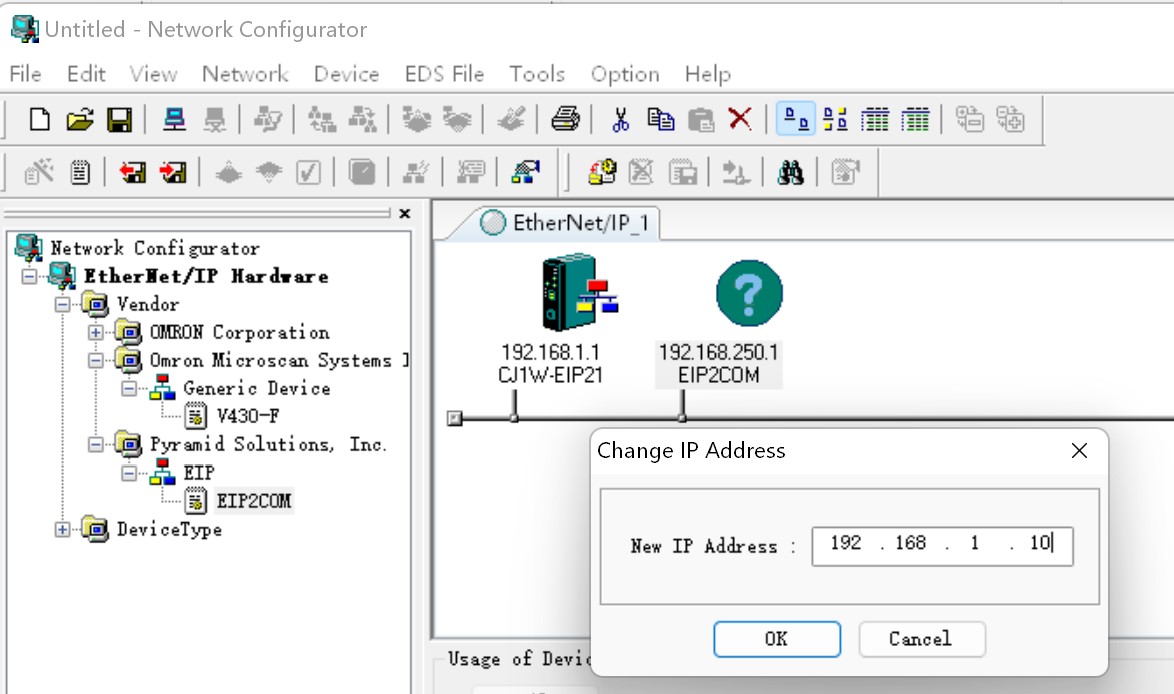Image resolution: width=1174 pixels, height=694 pixels.
Task: Click the greyed network icon with lightning bolt
Action: 416,173
